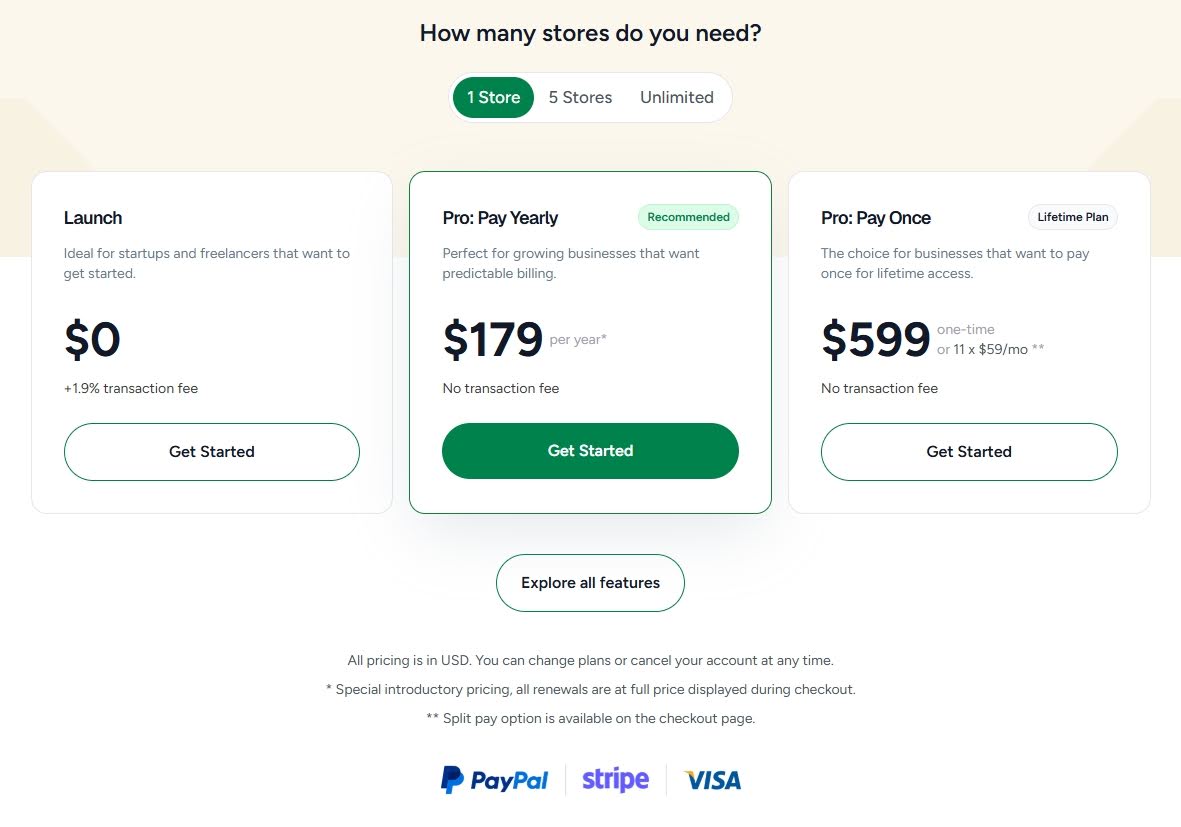Select the 5 Stores option
The image size is (1181, 827).
pos(580,97)
